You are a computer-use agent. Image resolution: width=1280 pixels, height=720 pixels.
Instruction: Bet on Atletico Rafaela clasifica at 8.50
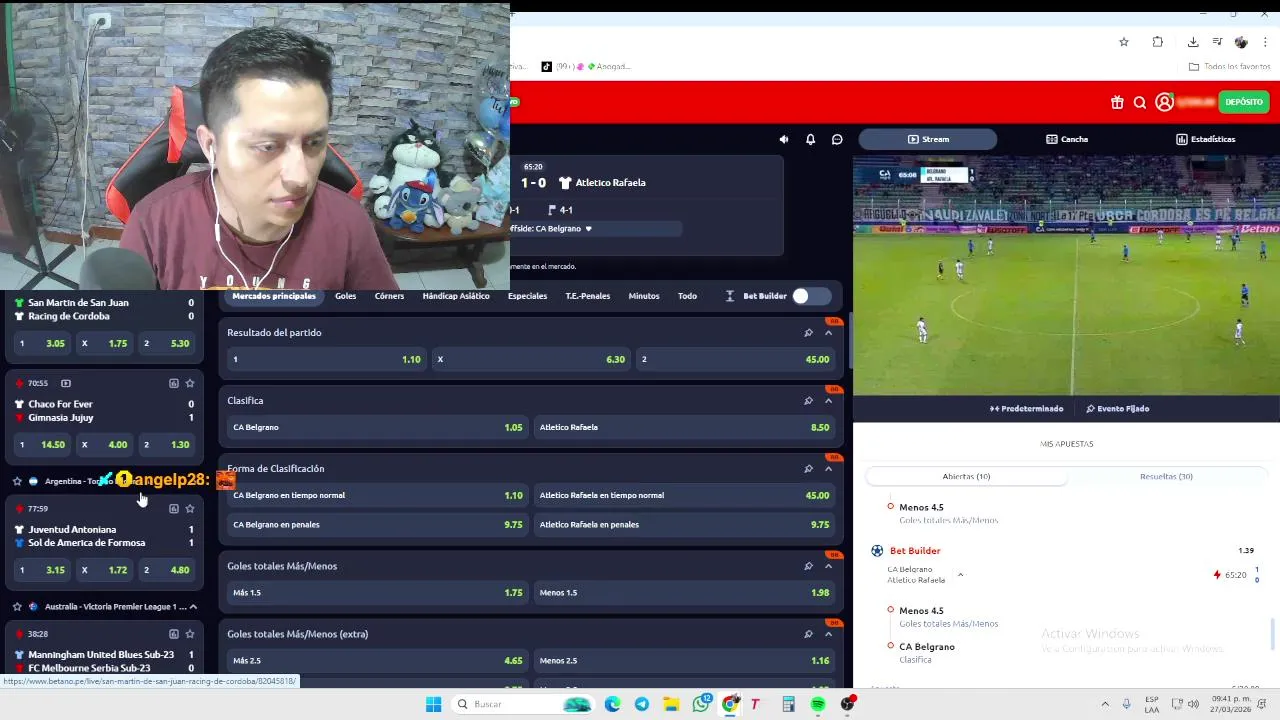[685, 427]
